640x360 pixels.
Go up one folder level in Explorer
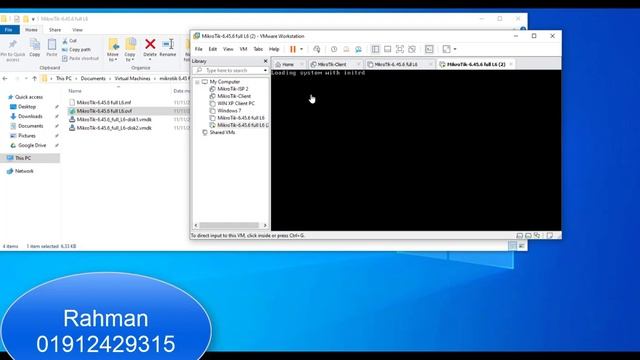tap(34, 78)
